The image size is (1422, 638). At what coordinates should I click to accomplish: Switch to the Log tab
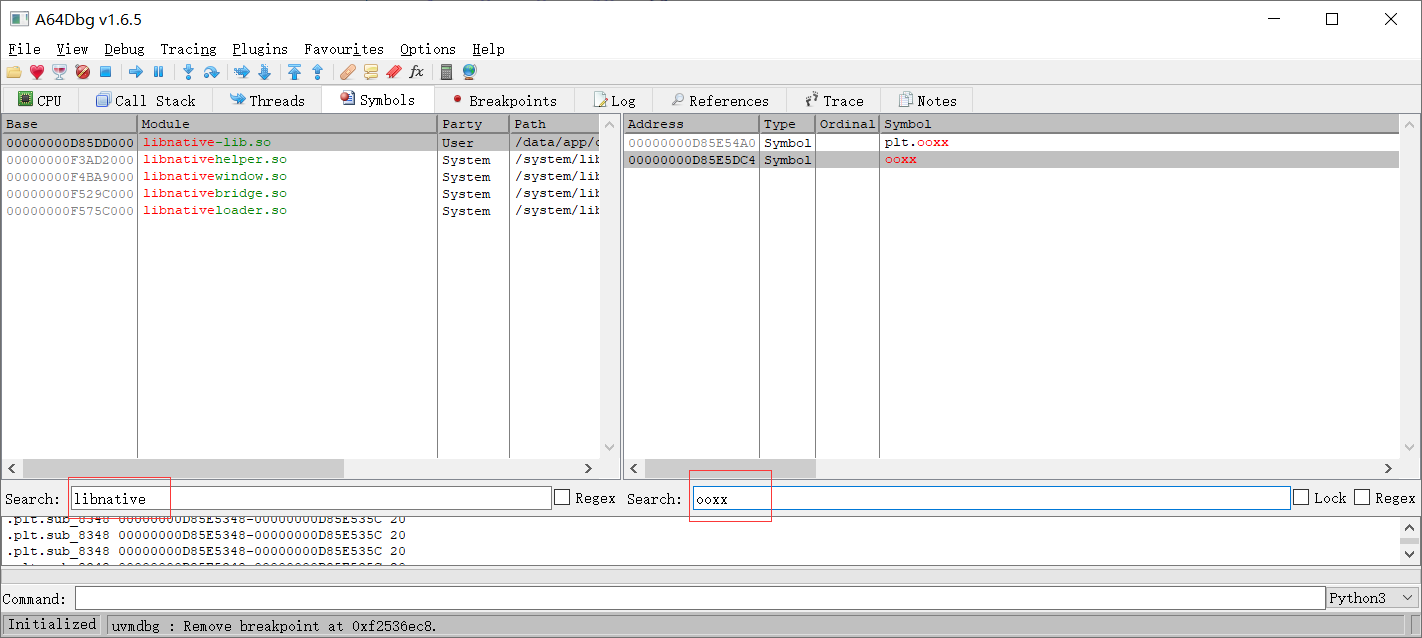click(x=614, y=100)
